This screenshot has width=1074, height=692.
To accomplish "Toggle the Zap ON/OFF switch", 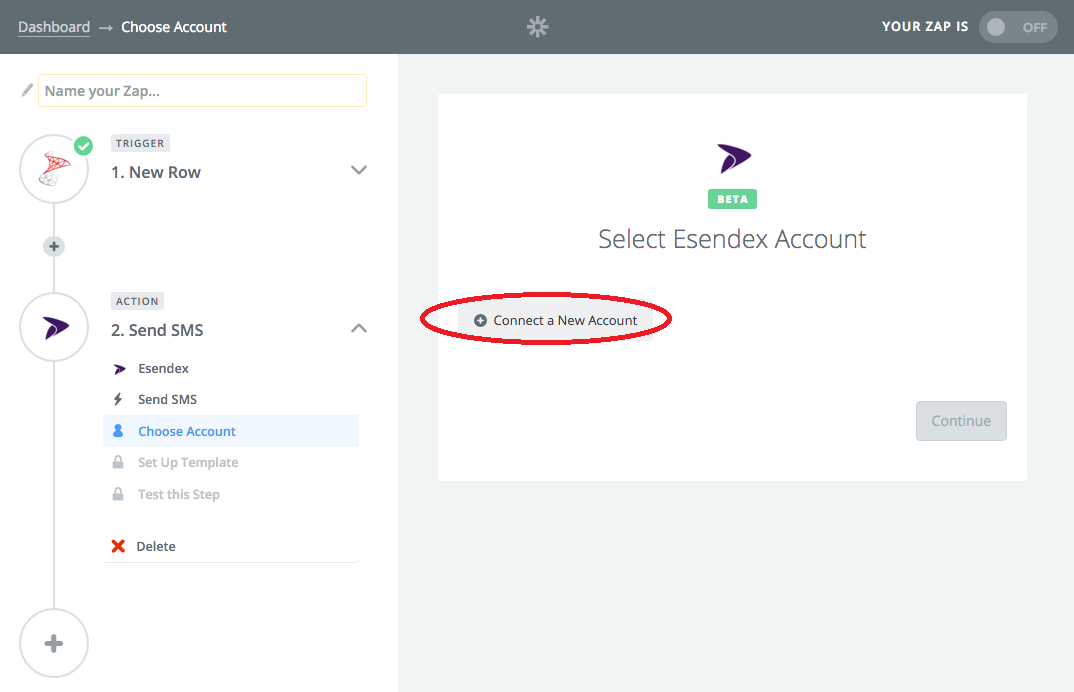I will [1017, 27].
